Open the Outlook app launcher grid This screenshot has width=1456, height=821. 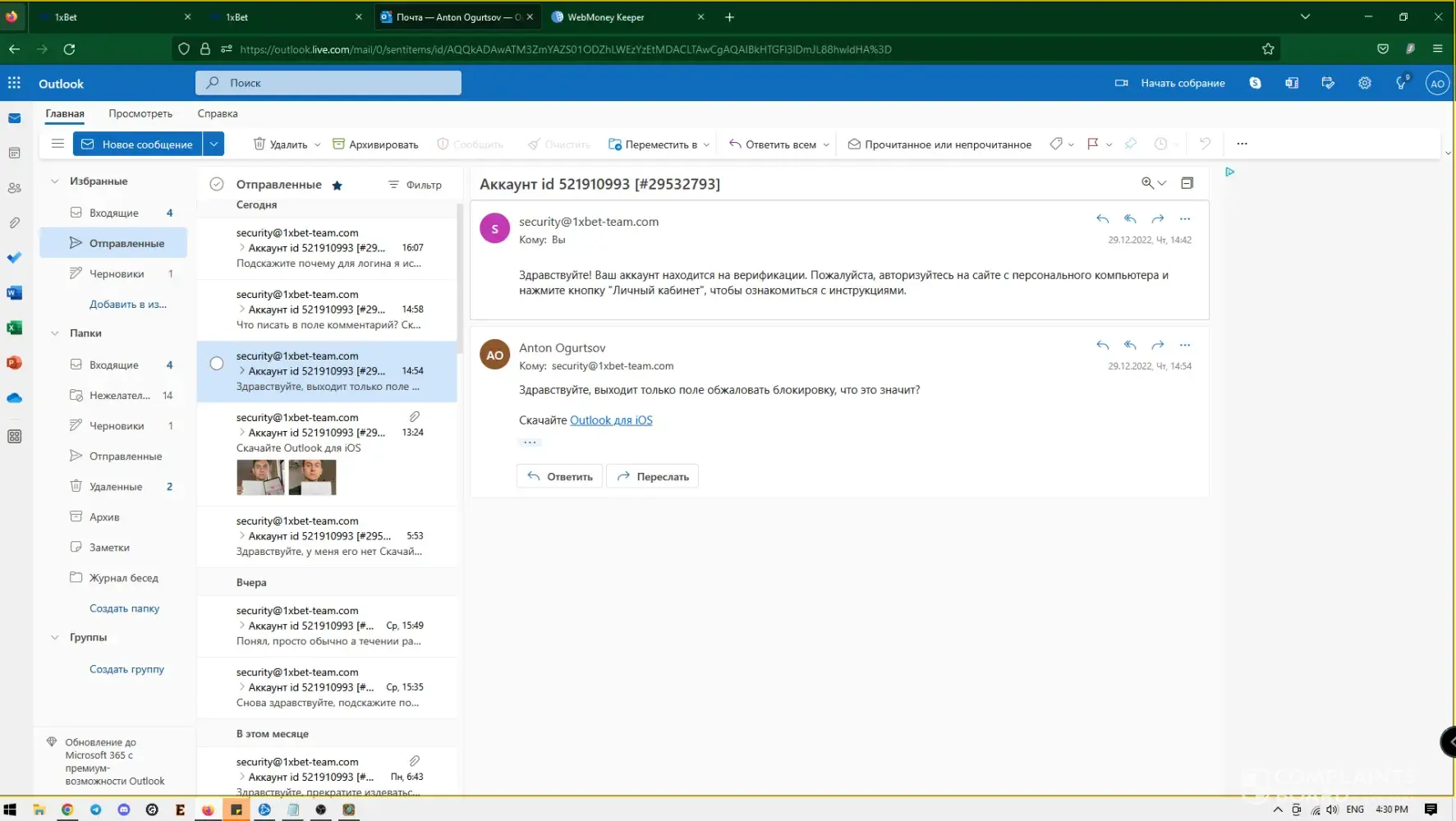click(x=14, y=83)
